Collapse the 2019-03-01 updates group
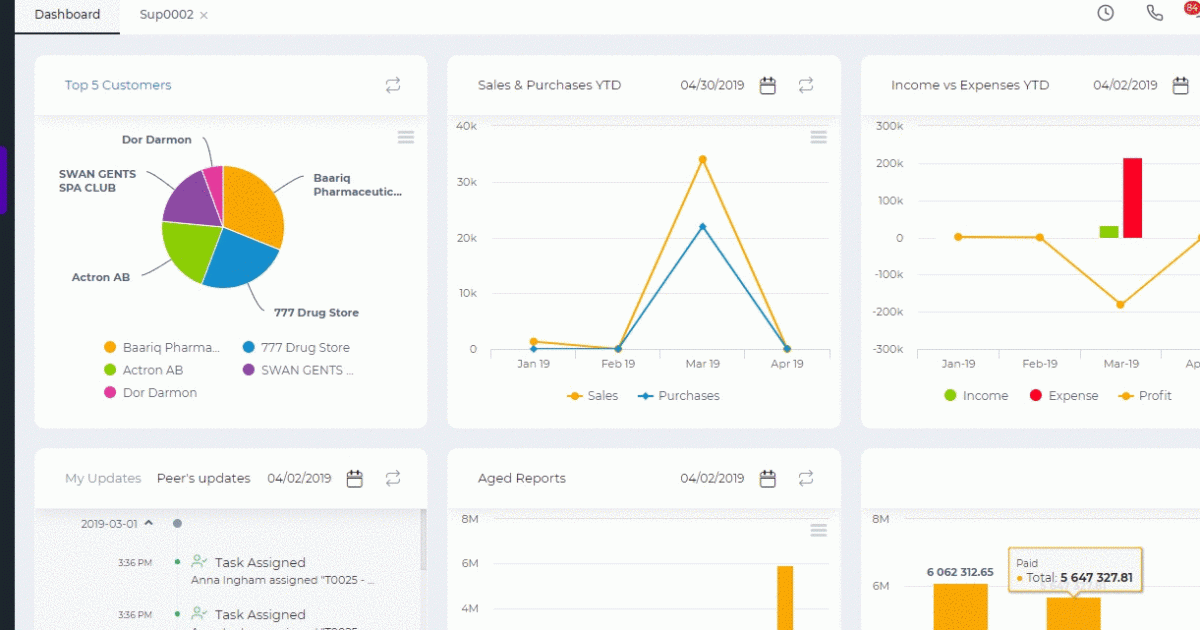This screenshot has height=630, width=1200. tap(148, 523)
